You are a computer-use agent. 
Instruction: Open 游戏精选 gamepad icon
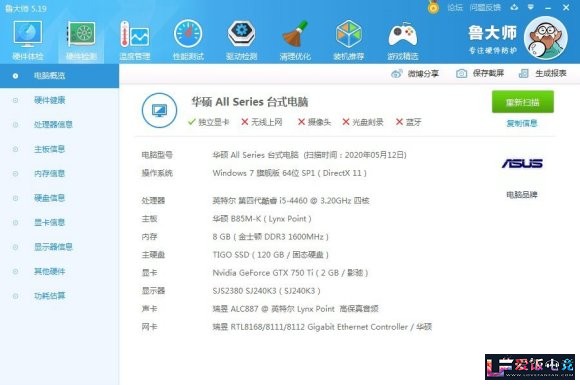click(x=402, y=40)
